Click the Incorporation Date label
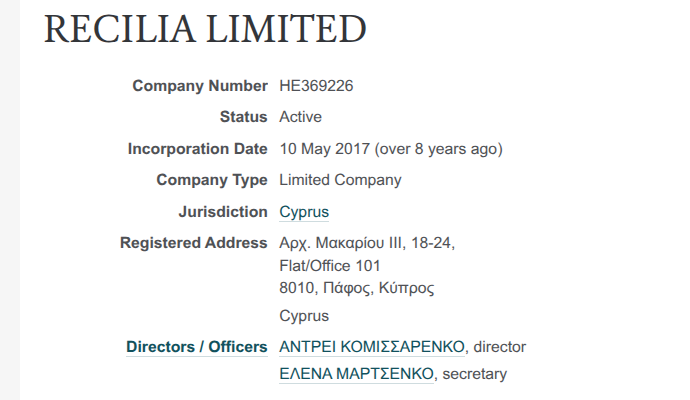Viewport: 690px width, 400px height. tap(197, 149)
